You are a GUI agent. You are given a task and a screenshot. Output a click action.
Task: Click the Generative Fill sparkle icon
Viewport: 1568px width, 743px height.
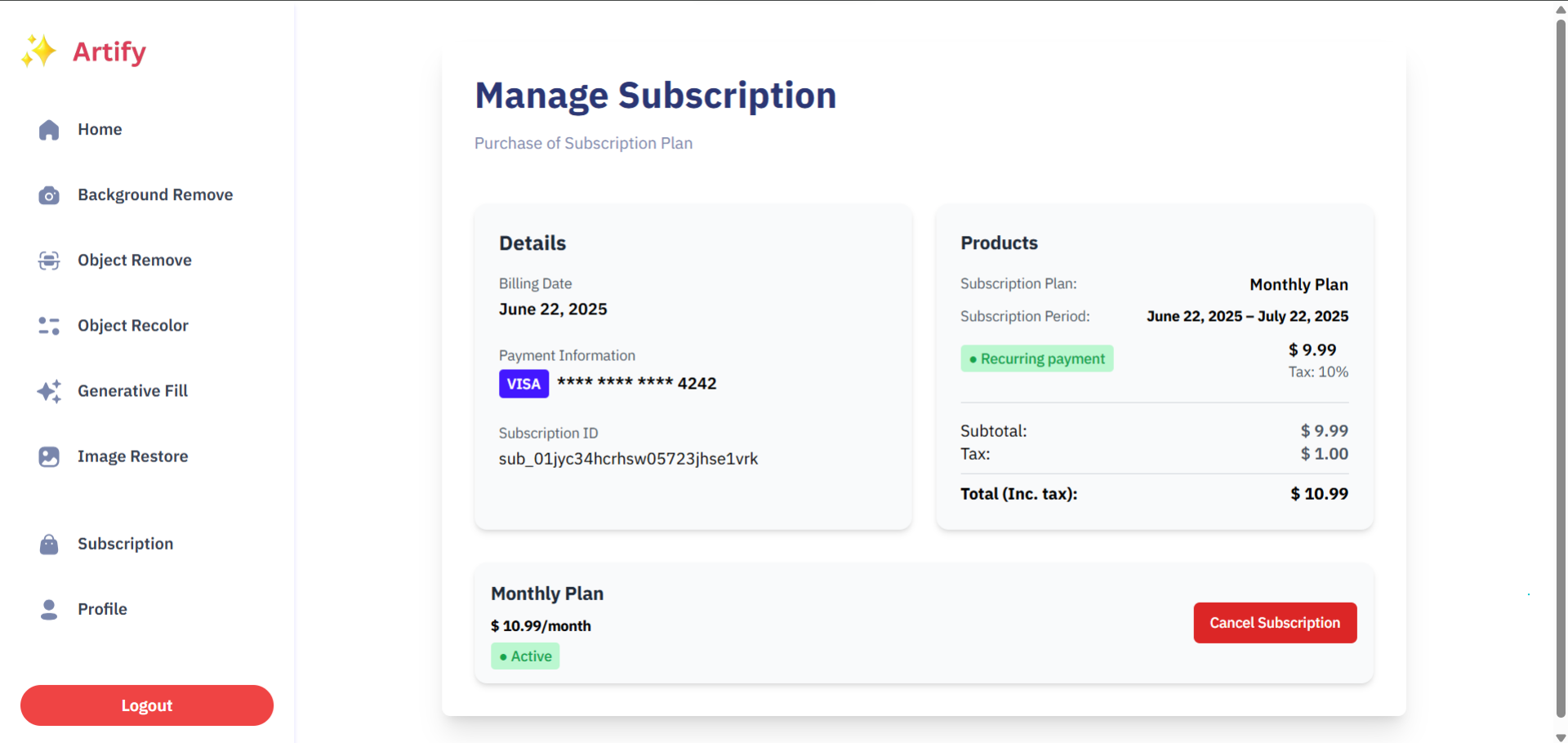tap(49, 391)
